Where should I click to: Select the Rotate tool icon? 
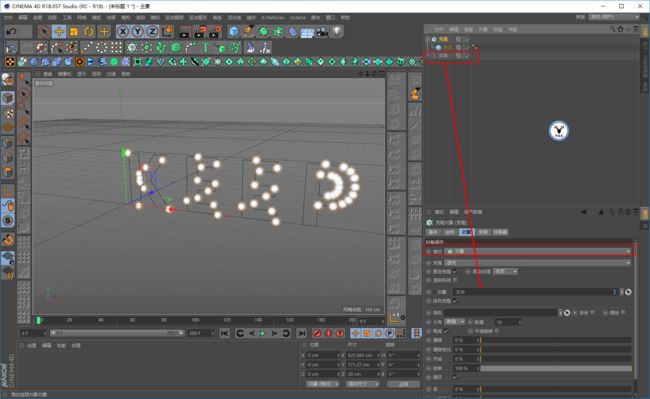click(89, 31)
